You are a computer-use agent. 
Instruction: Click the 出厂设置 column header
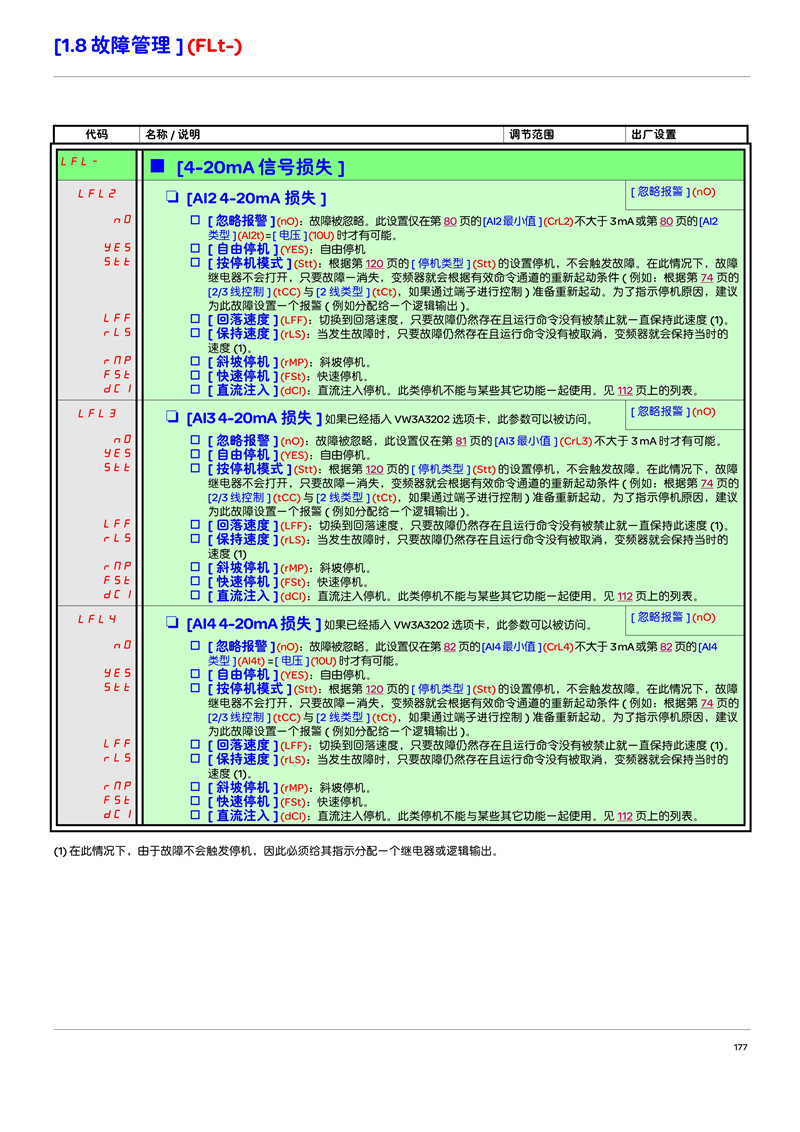click(653, 134)
